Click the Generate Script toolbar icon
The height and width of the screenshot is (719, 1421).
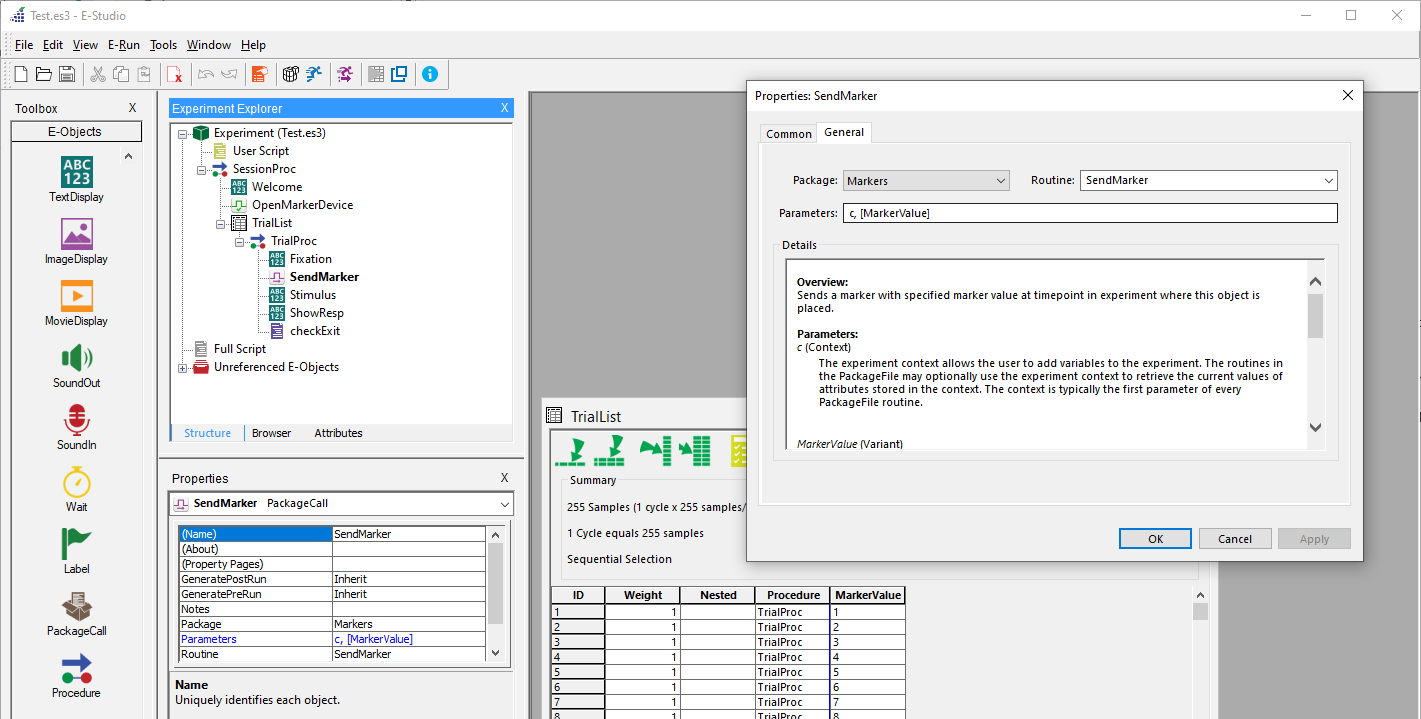pyautogui.click(x=259, y=73)
